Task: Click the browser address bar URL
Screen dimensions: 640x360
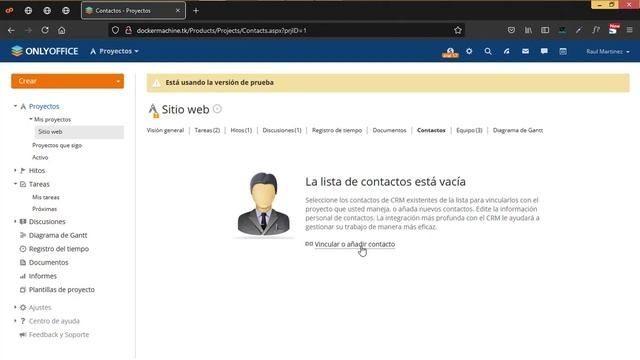Action: pos(222,30)
